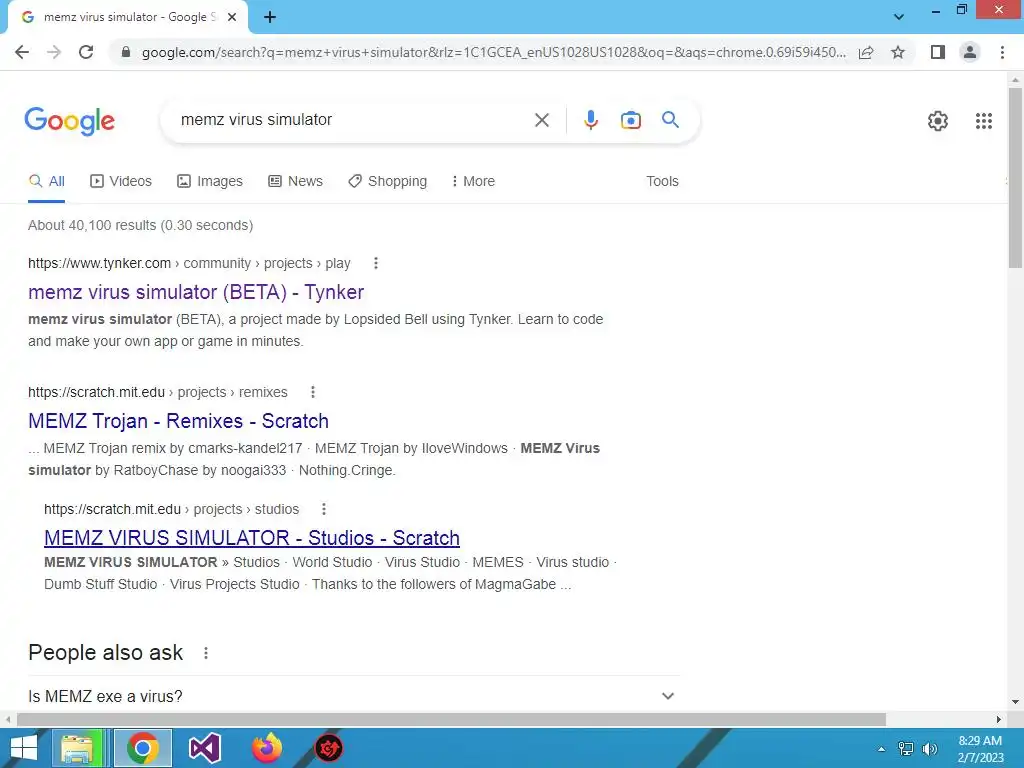Open MEMZ VIRUS SIMULATOR - Studios link
1024x768 pixels.
tap(252, 538)
